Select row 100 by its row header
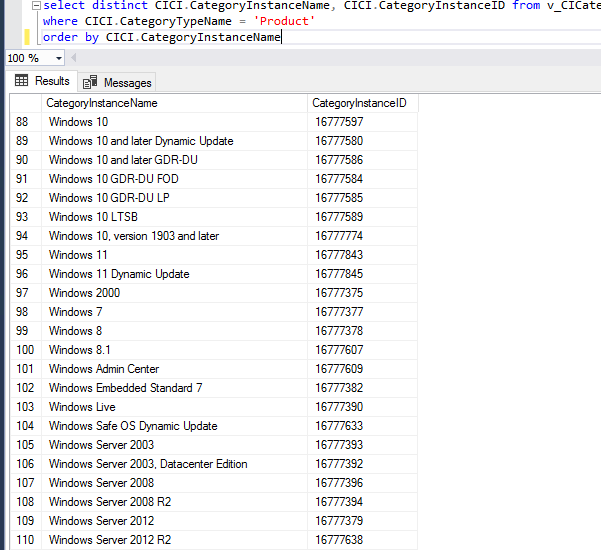 tap(25, 350)
